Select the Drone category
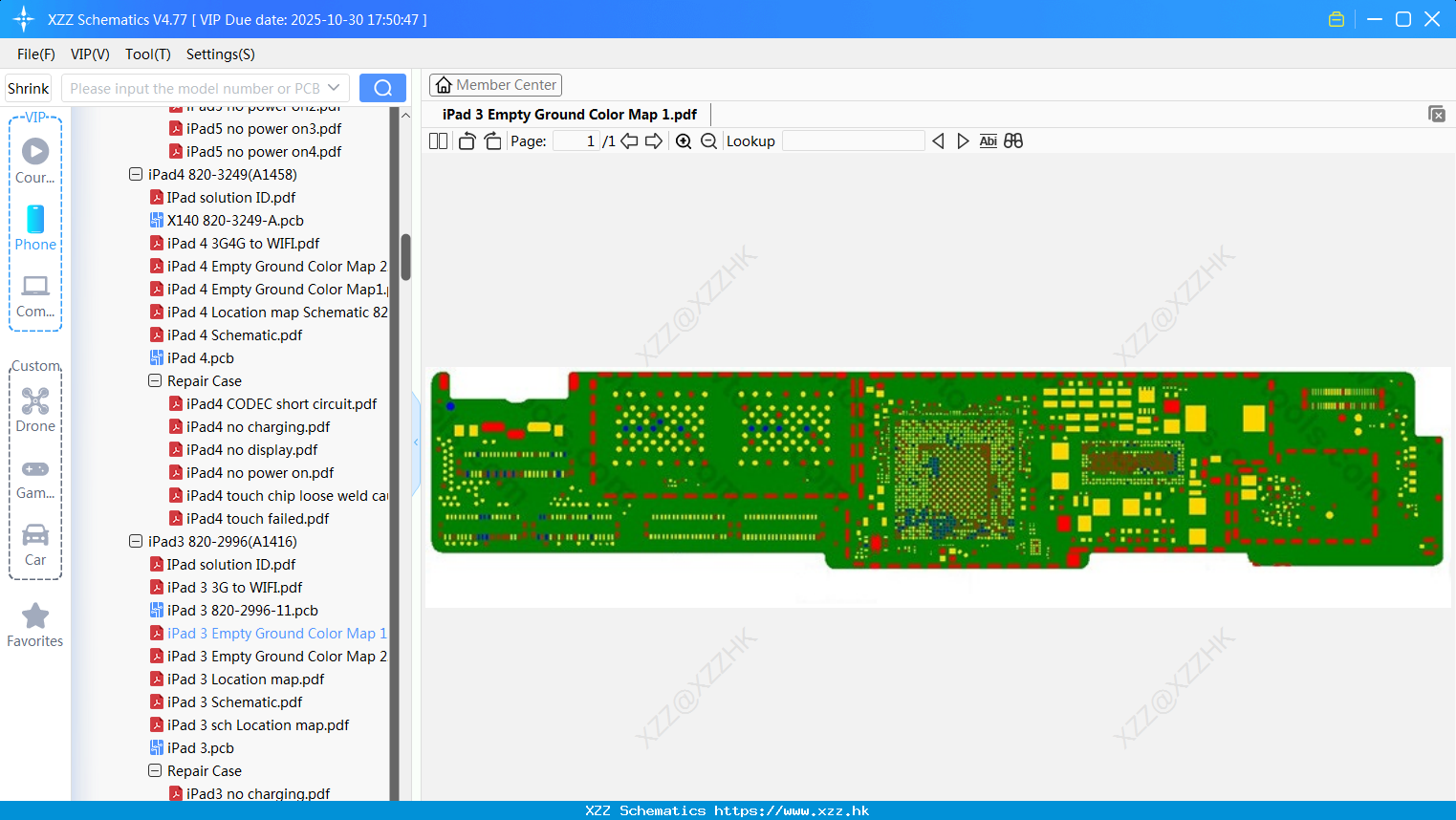 (35, 410)
